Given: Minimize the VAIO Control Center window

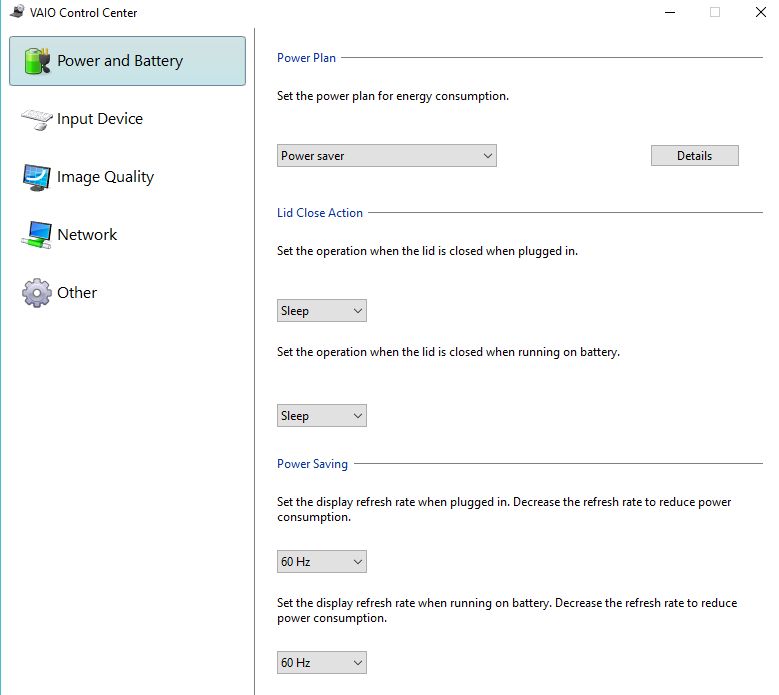Looking at the screenshot, I should (670, 12).
